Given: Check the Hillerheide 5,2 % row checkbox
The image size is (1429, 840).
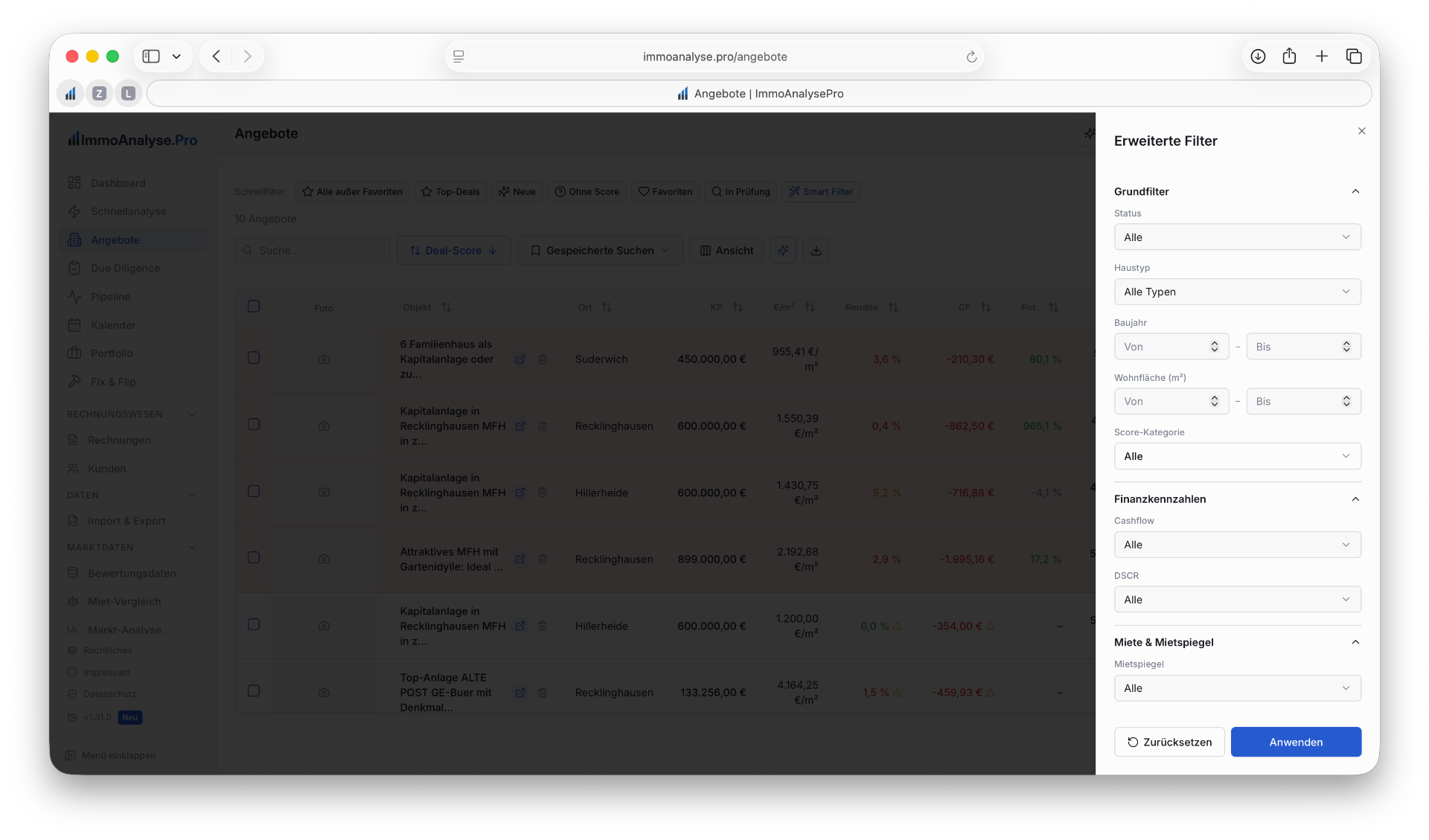Looking at the screenshot, I should [254, 491].
